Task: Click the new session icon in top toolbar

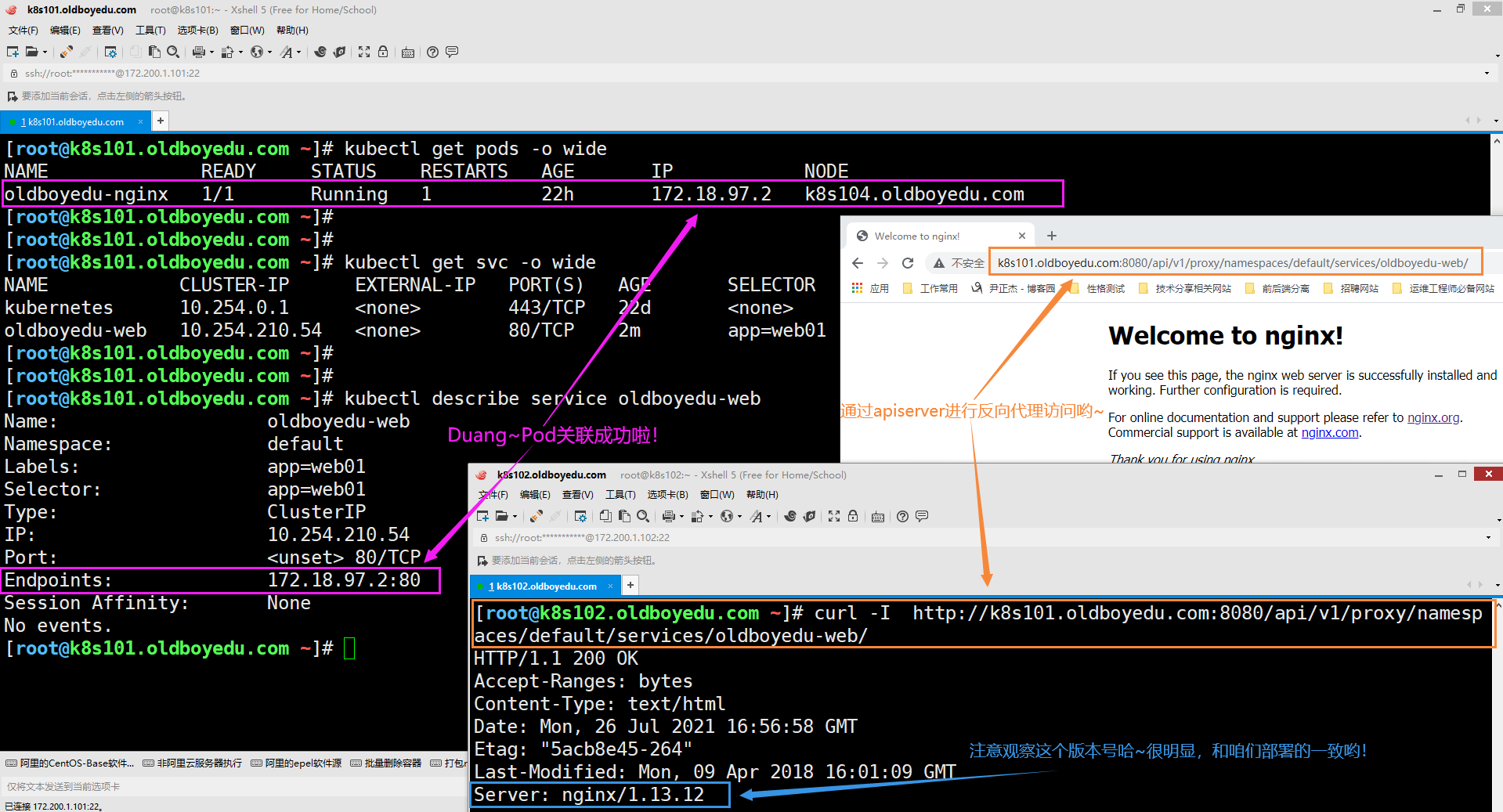Action: click(13, 52)
